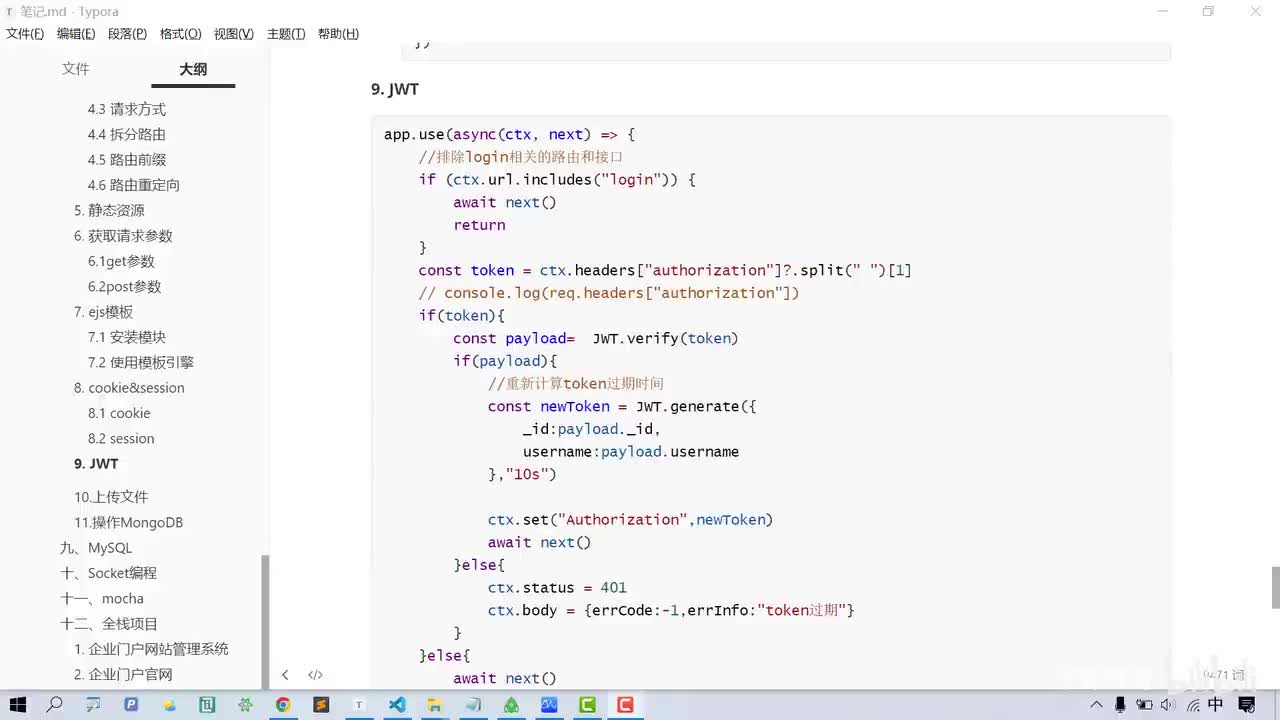This screenshot has width=1280, height=720.
Task: Jump to outline item 4.4 拆分路由
Action: click(127, 135)
